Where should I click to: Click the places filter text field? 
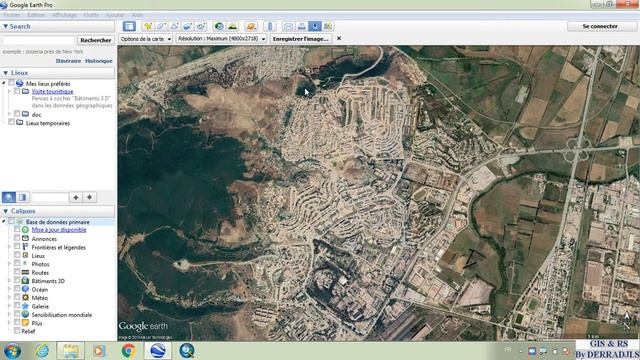[x=50, y=198]
